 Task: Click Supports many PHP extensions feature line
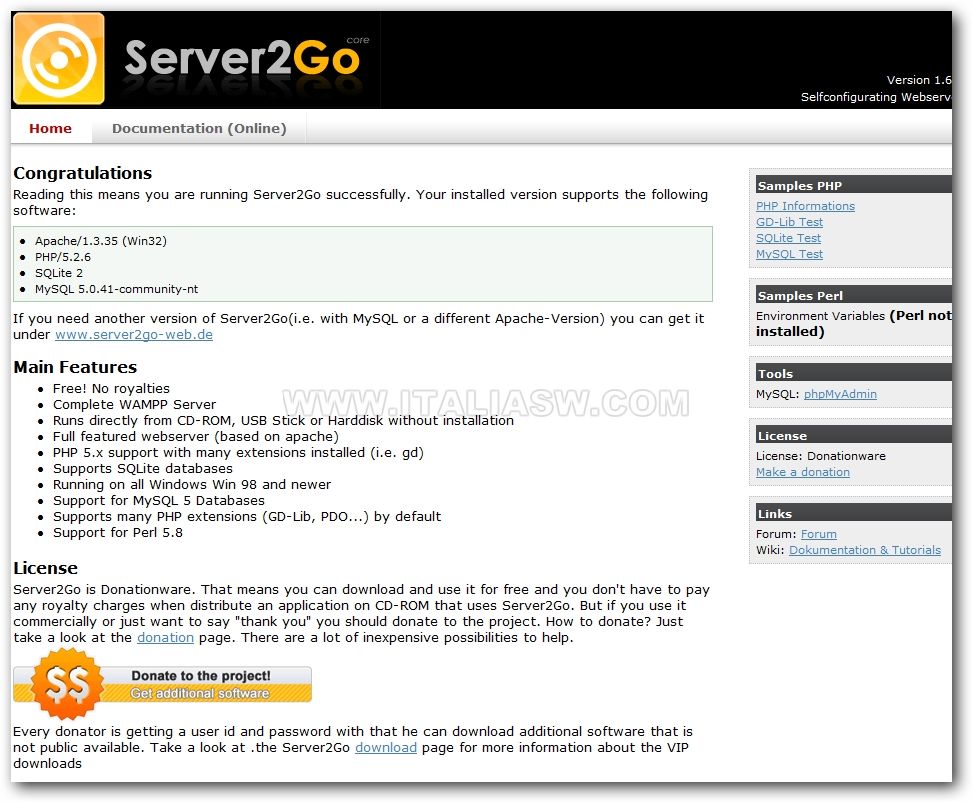(247, 517)
